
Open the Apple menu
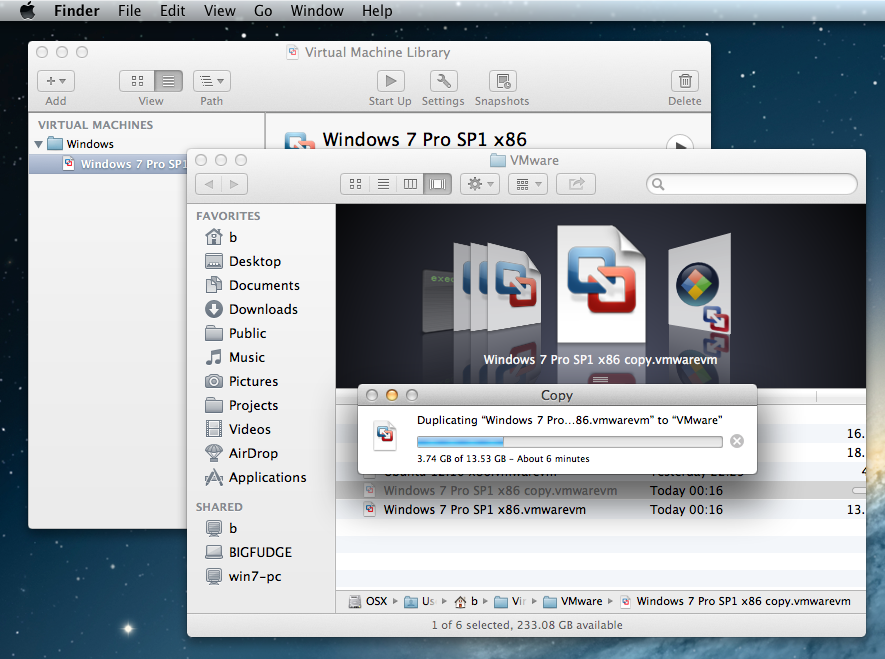[27, 11]
